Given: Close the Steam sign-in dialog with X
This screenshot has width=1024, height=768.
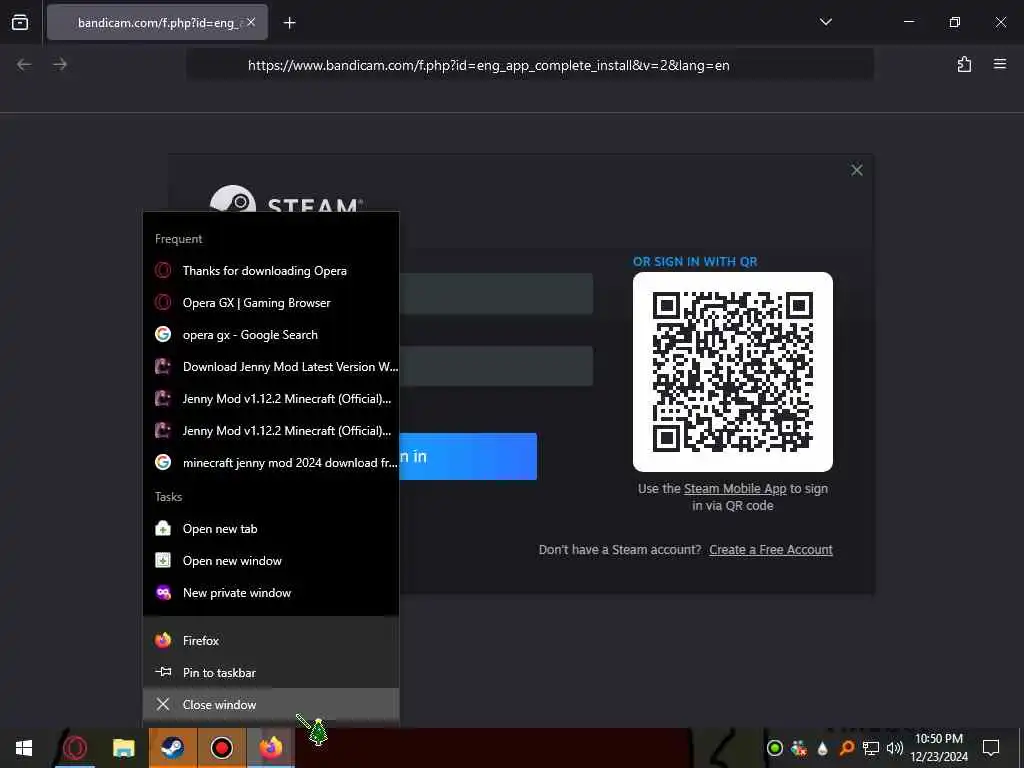Looking at the screenshot, I should click(x=856, y=170).
